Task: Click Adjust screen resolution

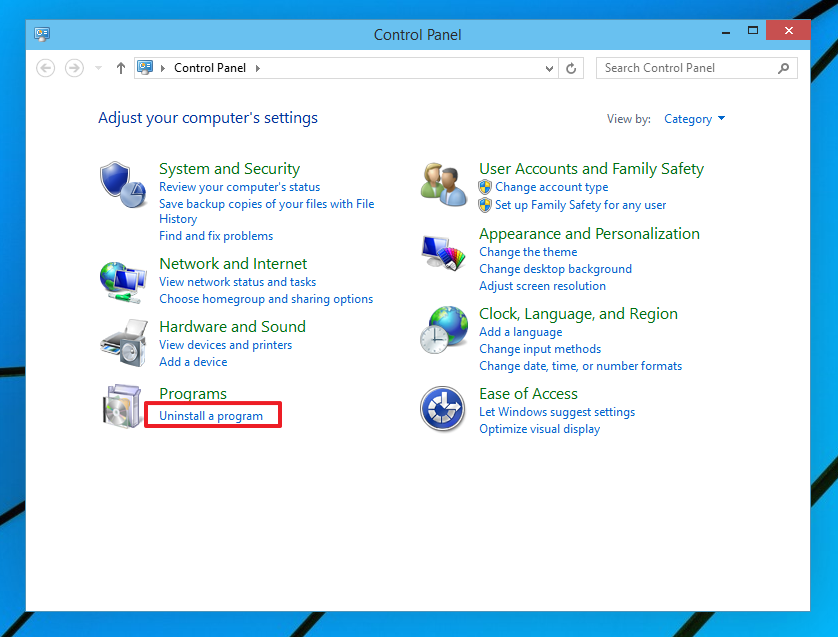Action: pos(542,286)
